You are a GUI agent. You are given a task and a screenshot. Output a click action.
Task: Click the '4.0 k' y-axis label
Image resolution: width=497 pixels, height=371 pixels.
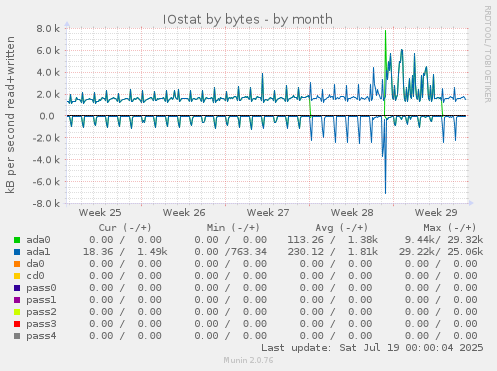(48, 72)
